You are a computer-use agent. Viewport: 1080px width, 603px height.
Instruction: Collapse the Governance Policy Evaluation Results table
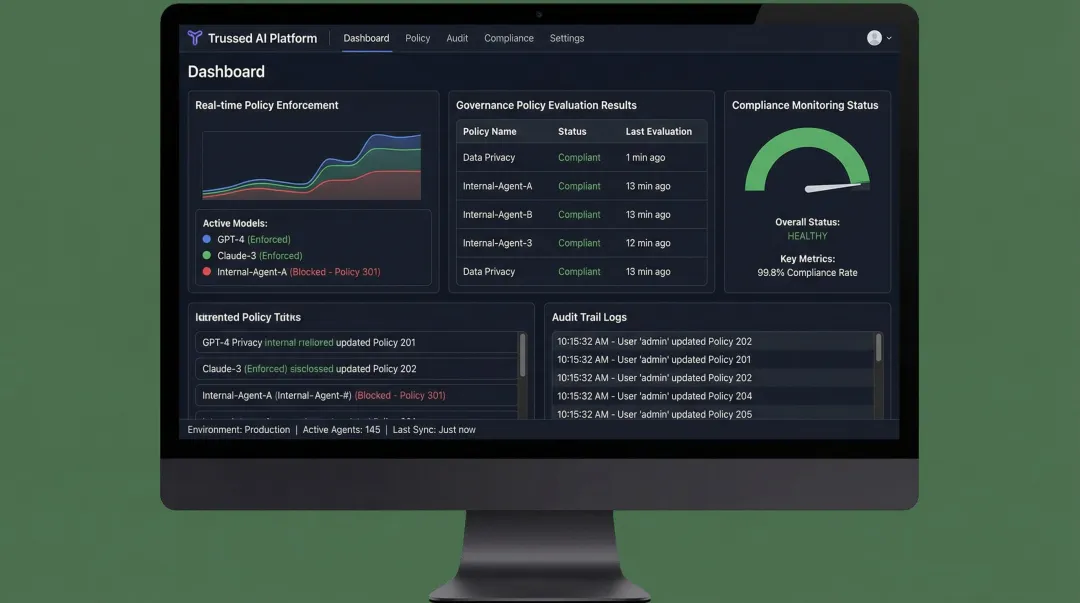(x=546, y=104)
